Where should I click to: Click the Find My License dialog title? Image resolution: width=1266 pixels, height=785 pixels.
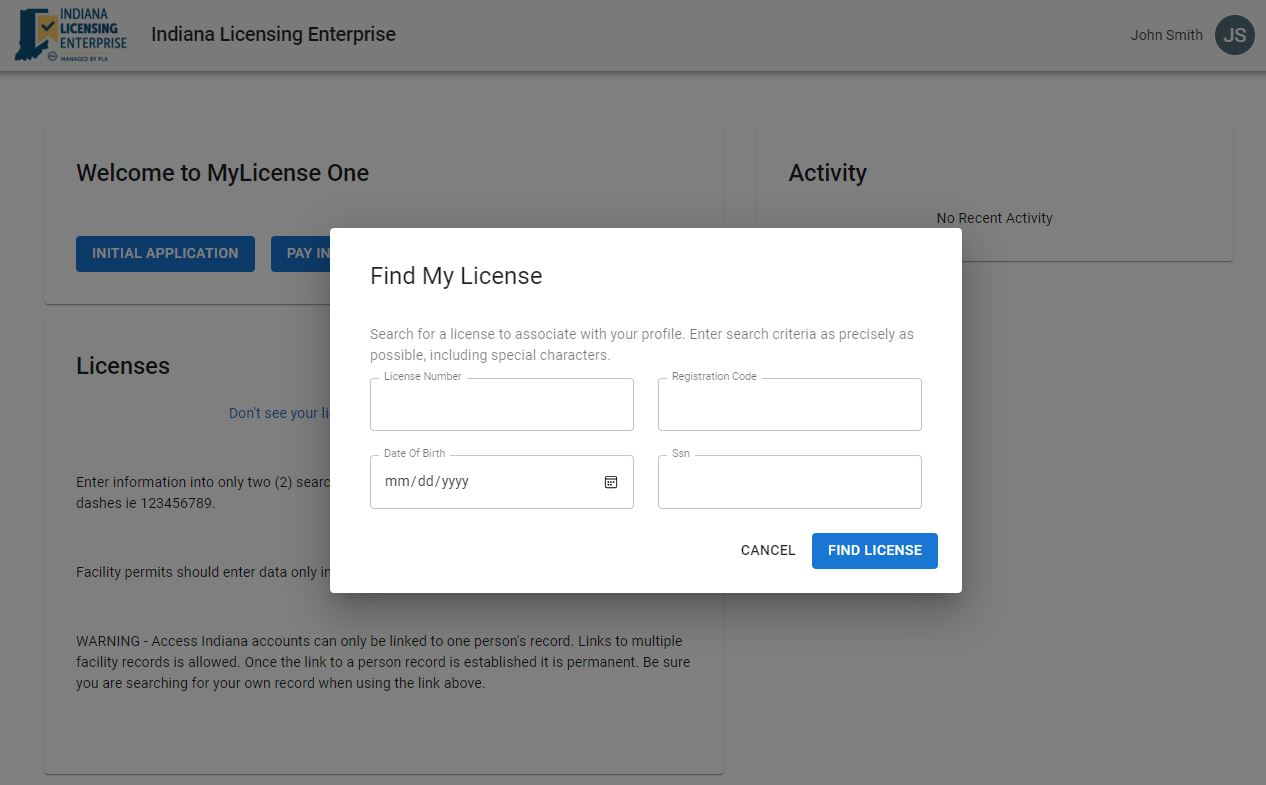click(x=456, y=276)
